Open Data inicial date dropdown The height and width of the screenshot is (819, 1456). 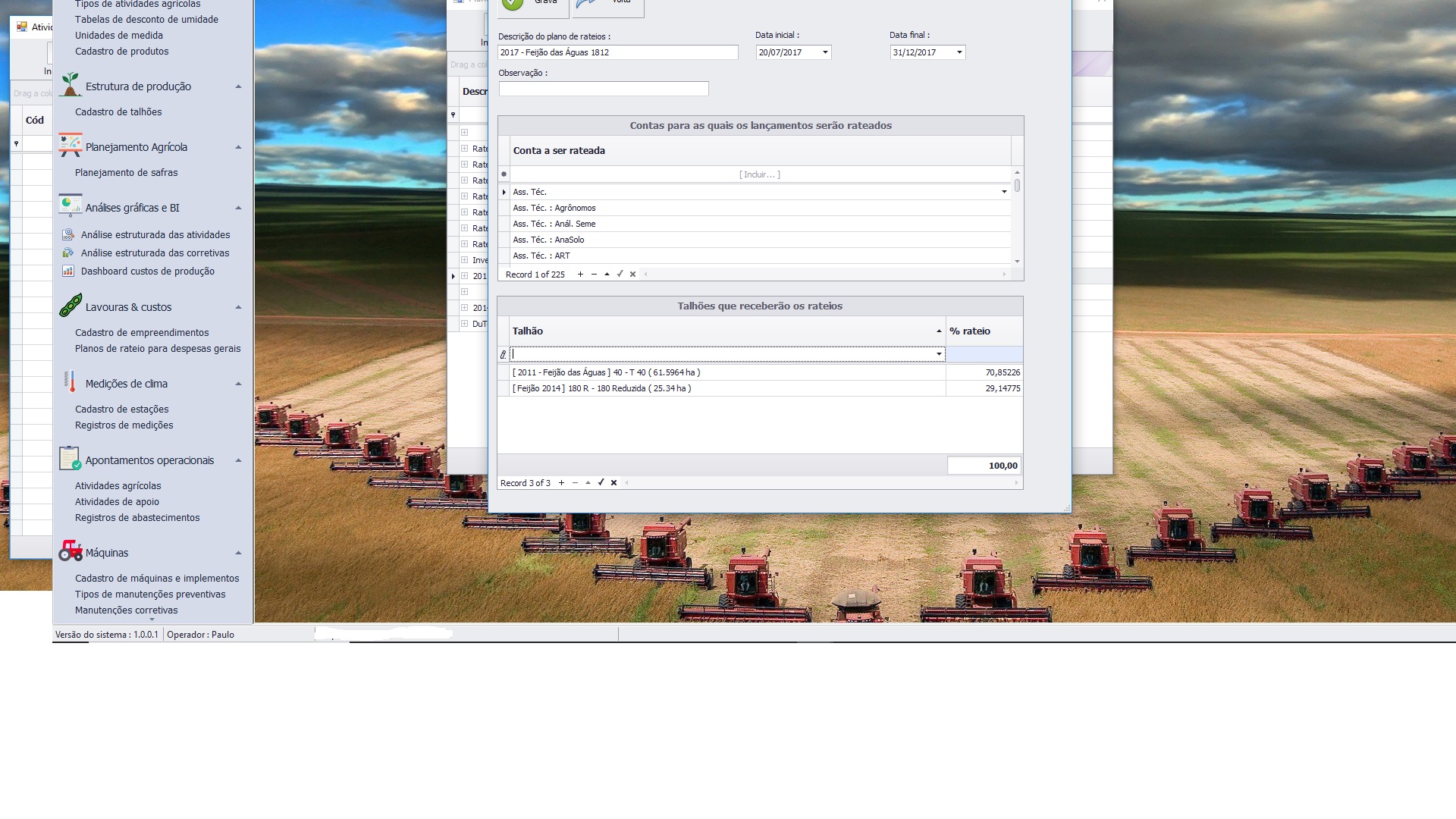825,52
